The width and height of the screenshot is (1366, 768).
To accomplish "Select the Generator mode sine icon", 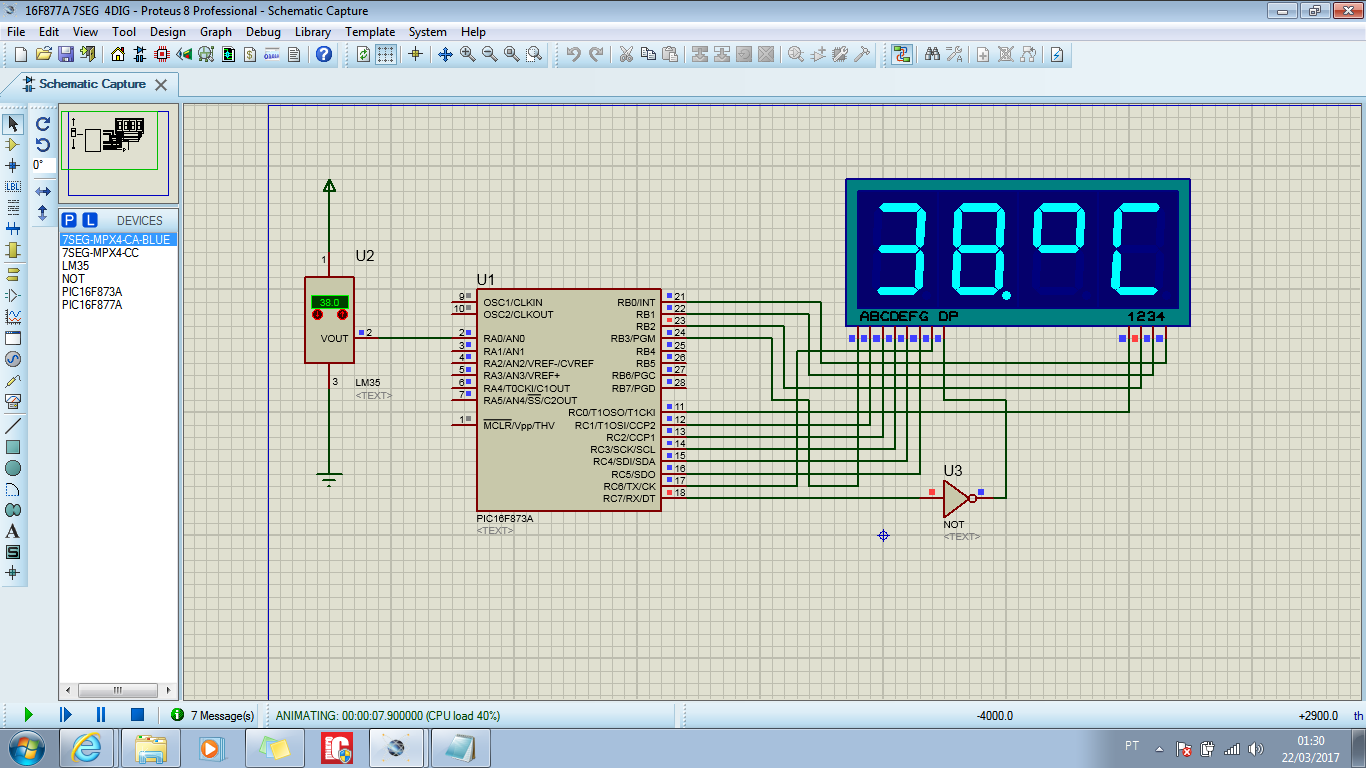I will point(13,358).
